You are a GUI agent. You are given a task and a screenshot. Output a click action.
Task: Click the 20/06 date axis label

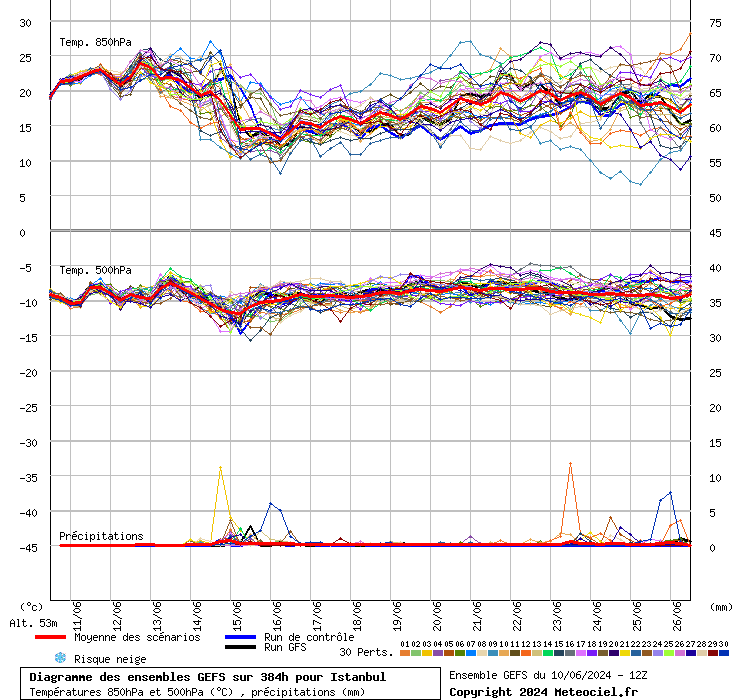click(x=437, y=616)
